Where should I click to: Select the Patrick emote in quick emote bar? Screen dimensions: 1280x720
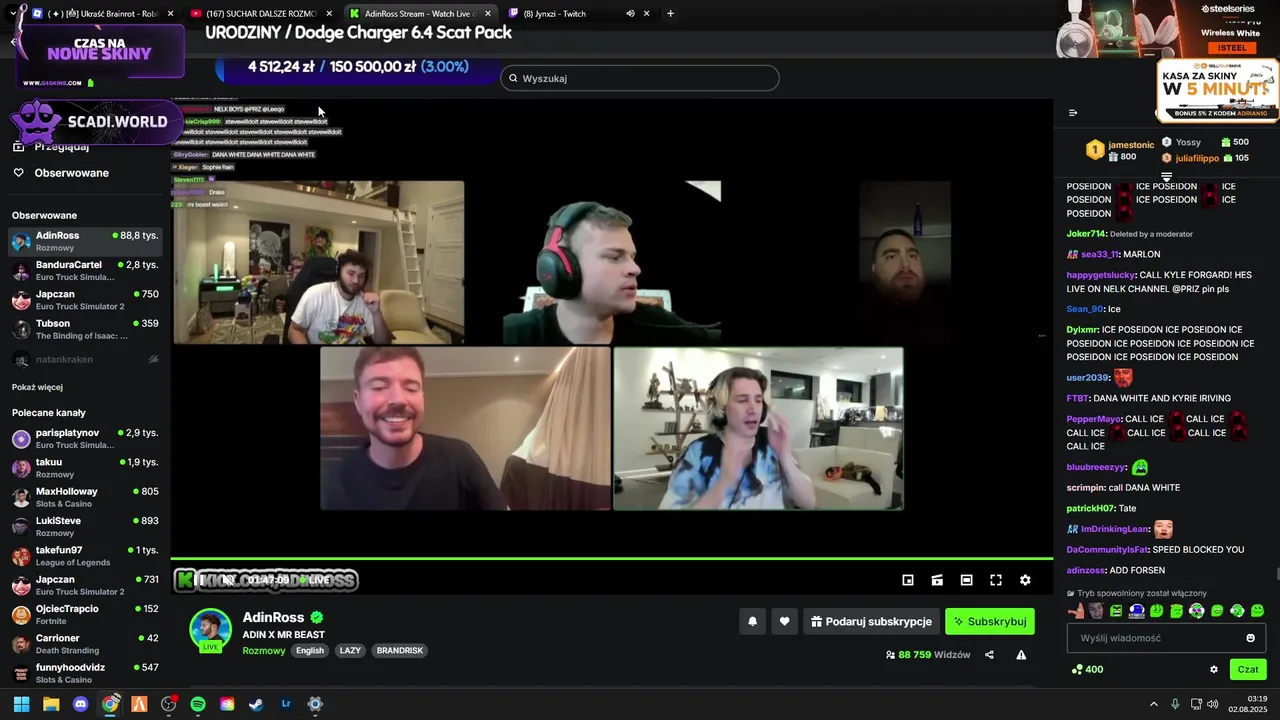(1077, 610)
